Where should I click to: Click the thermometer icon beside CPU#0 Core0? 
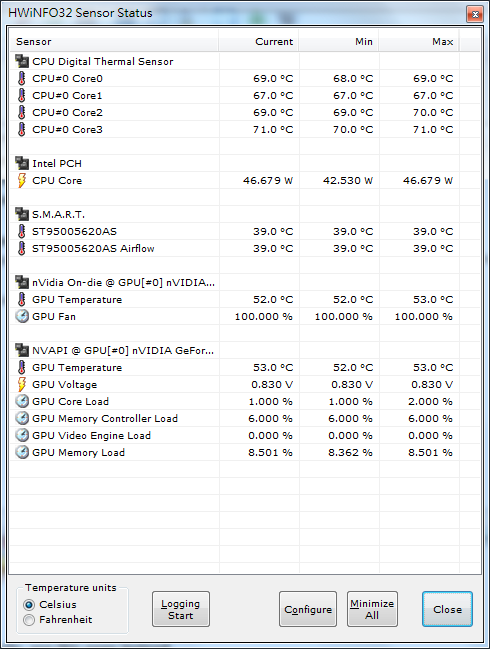tap(22, 78)
